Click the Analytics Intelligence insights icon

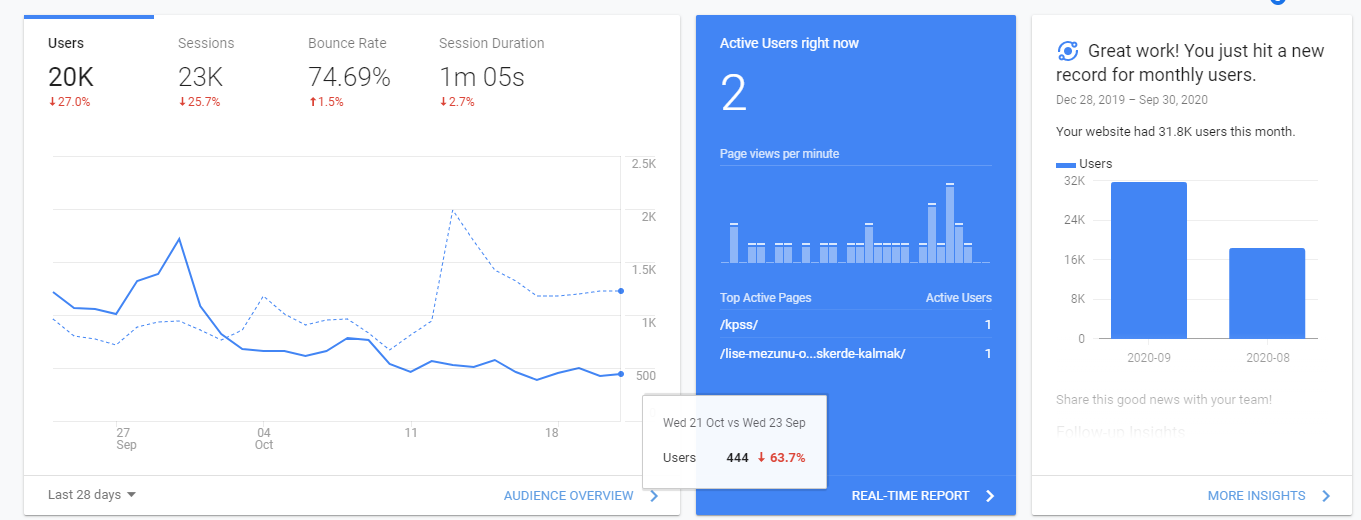(x=1067, y=51)
